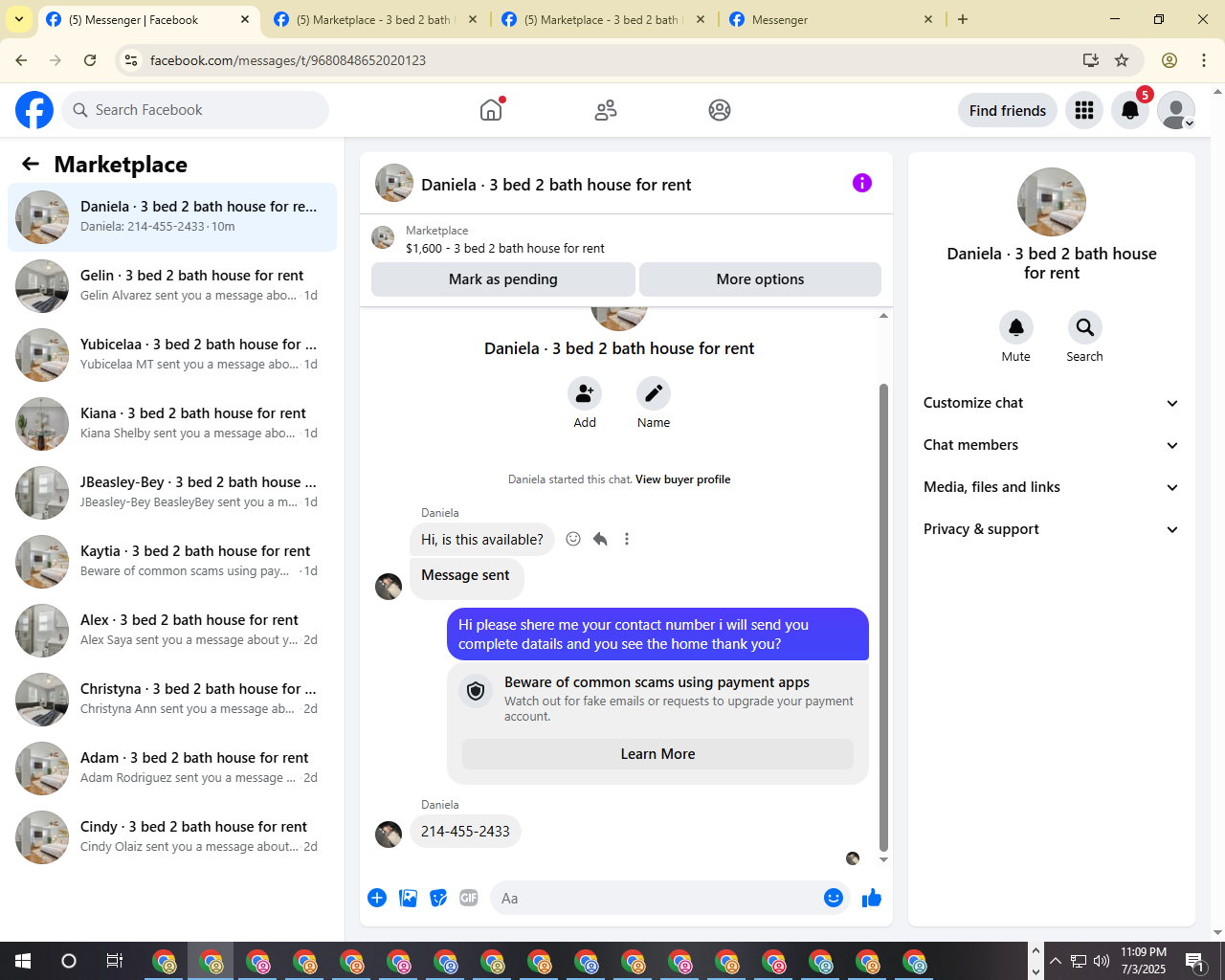The height and width of the screenshot is (980, 1225).
Task: Open Chrome profile icon in toolbar
Action: (1169, 60)
